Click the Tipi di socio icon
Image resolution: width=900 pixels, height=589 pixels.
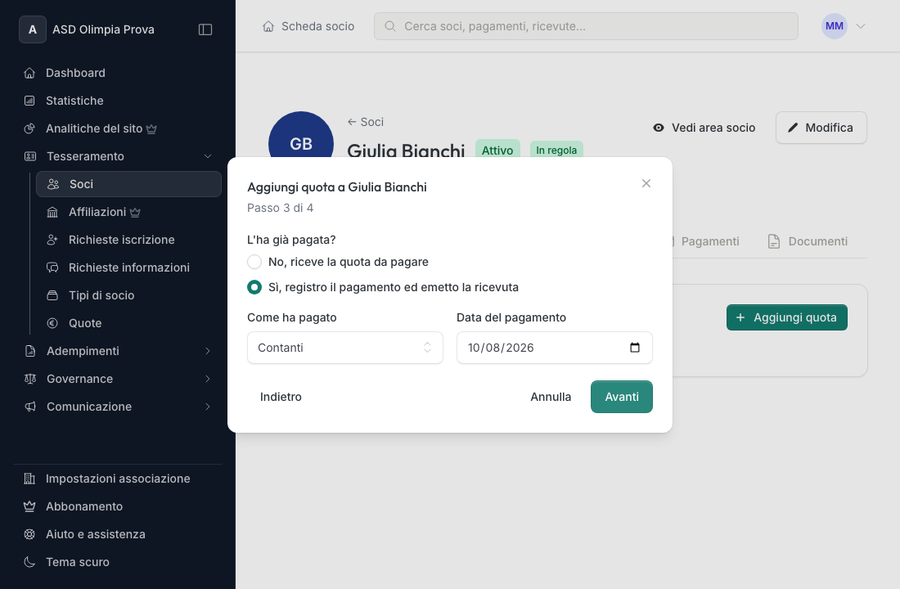click(52, 296)
